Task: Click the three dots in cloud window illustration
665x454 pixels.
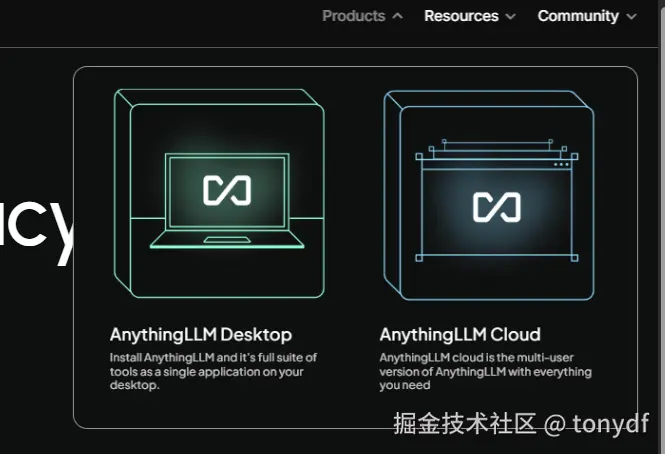Action: pos(561,164)
